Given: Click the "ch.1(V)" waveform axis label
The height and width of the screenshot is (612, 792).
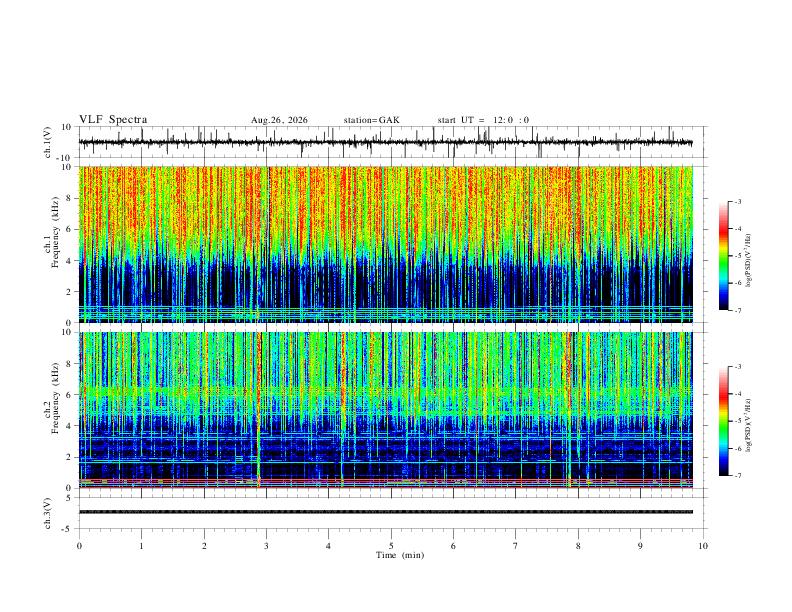Looking at the screenshot, I should click(x=48, y=142).
